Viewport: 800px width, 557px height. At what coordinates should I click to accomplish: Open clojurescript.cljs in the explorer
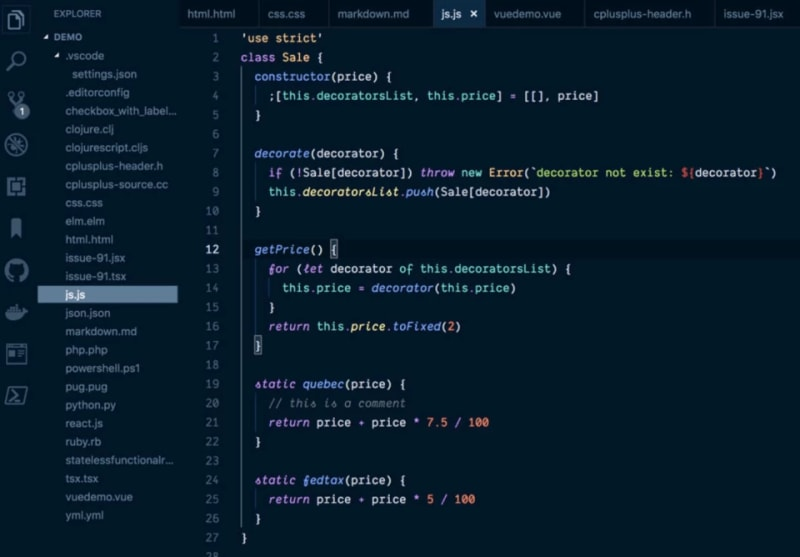pyautogui.click(x=106, y=147)
